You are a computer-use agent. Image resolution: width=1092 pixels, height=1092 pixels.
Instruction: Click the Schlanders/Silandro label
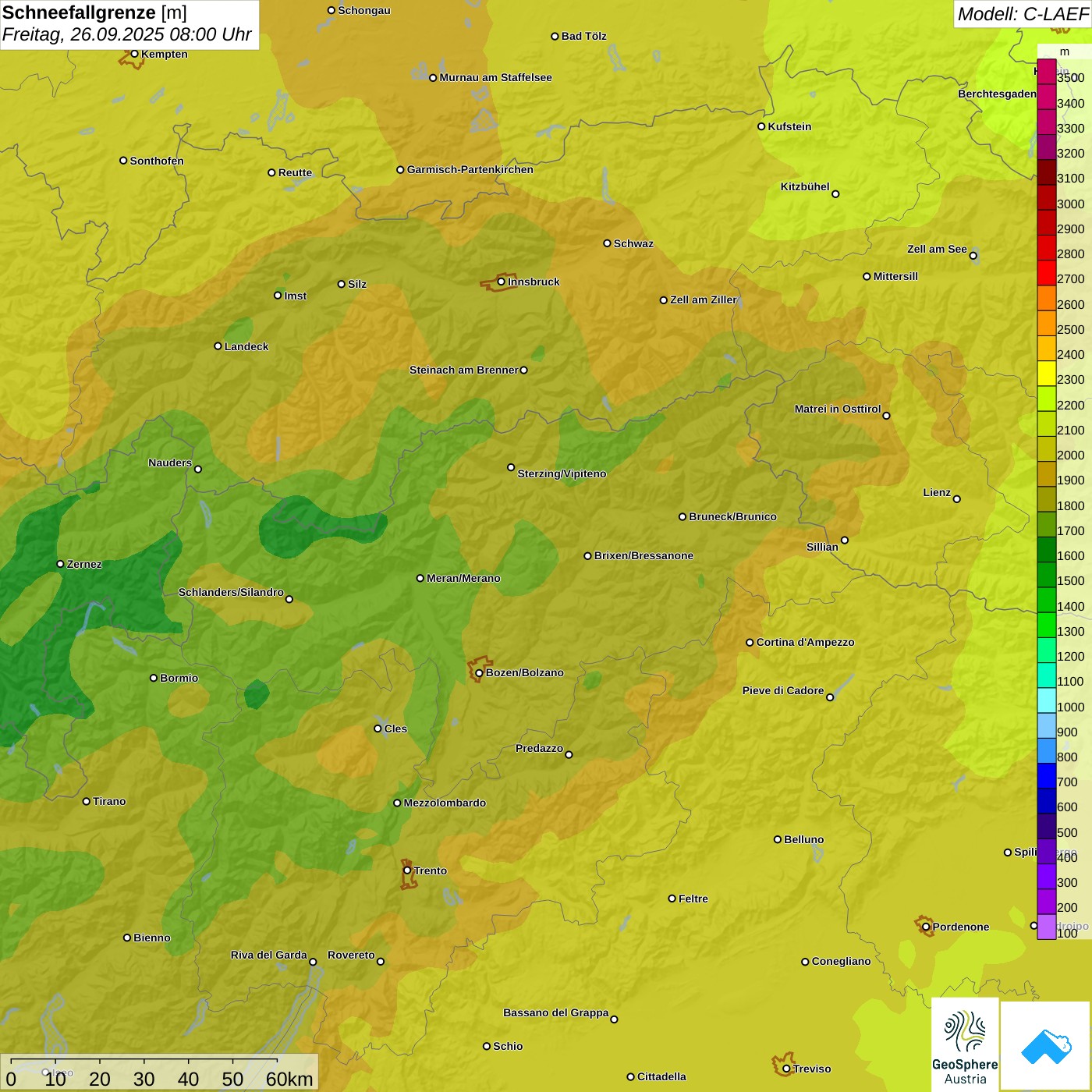point(231,592)
